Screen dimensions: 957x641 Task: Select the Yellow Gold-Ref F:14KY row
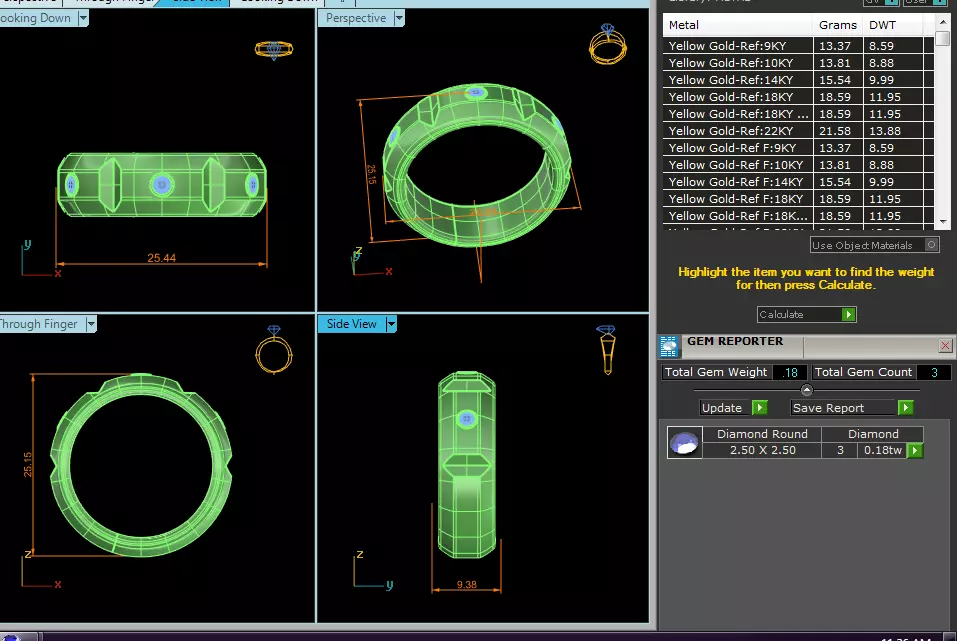click(798, 182)
